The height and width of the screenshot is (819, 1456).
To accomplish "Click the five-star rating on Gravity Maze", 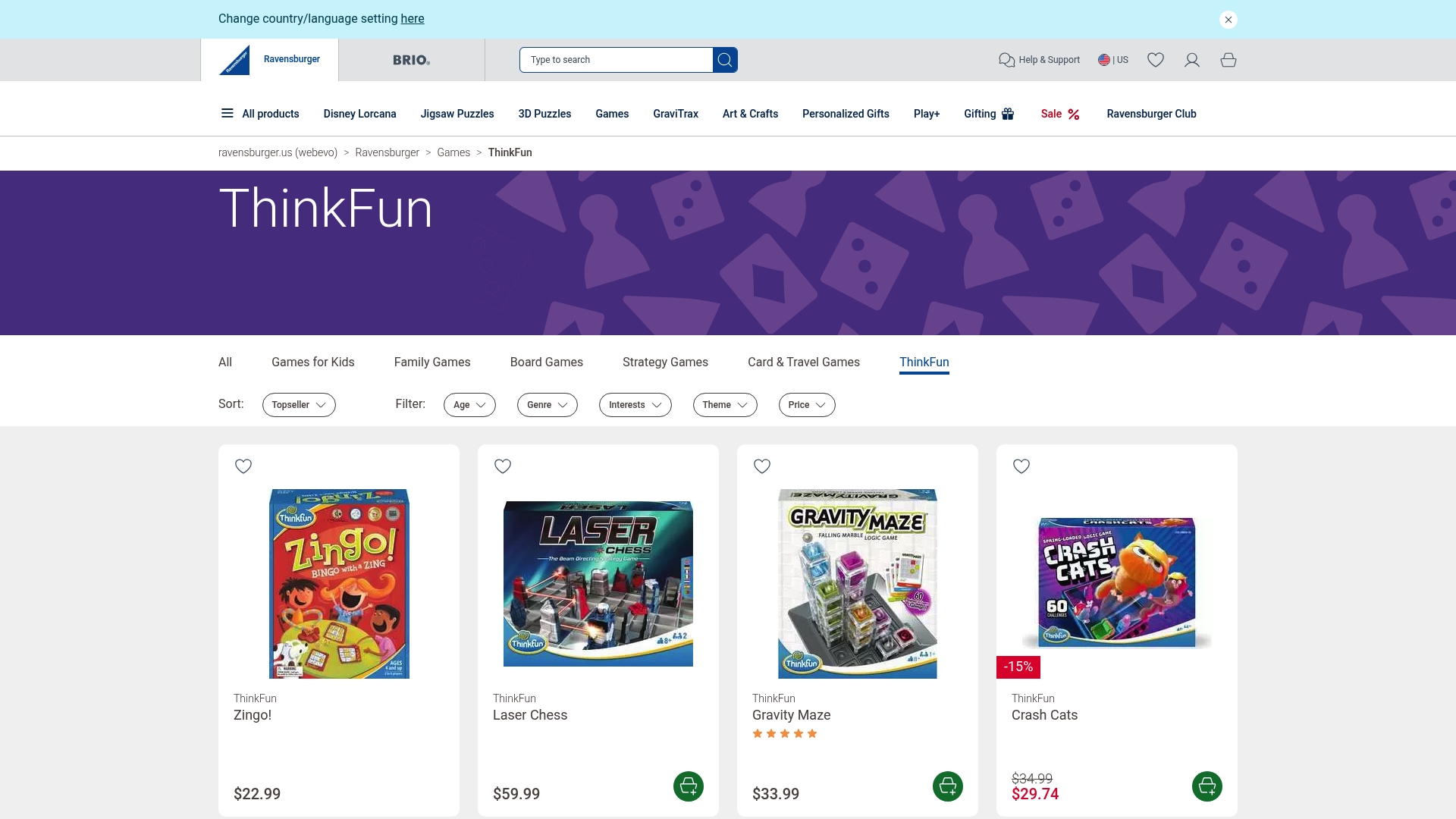I will (x=785, y=733).
